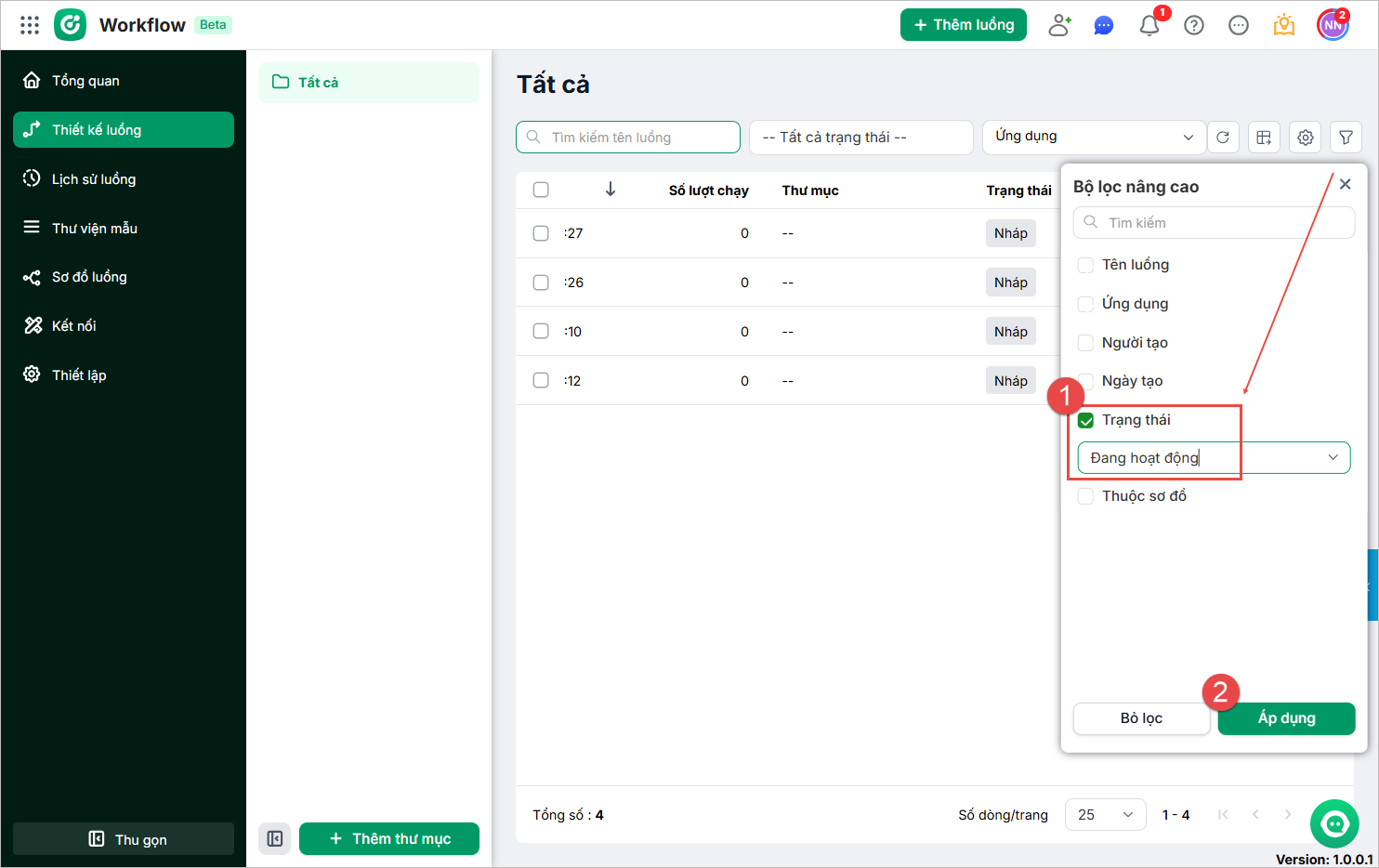The height and width of the screenshot is (868, 1379).
Task: Click the help question mark icon
Action: [1194, 25]
